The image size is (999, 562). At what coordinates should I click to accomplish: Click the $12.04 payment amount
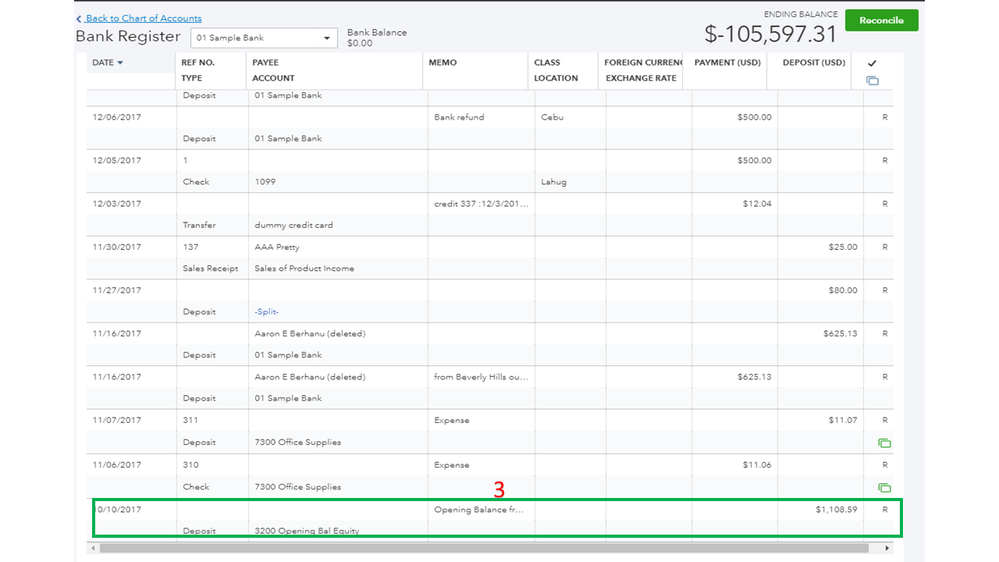click(x=757, y=204)
